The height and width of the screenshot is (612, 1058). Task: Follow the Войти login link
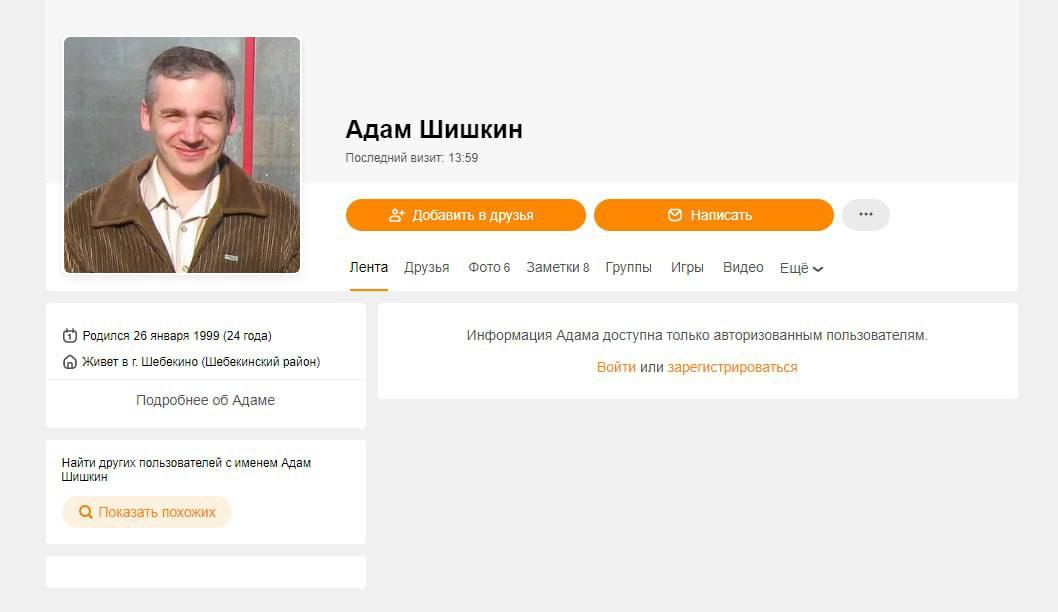click(x=616, y=367)
